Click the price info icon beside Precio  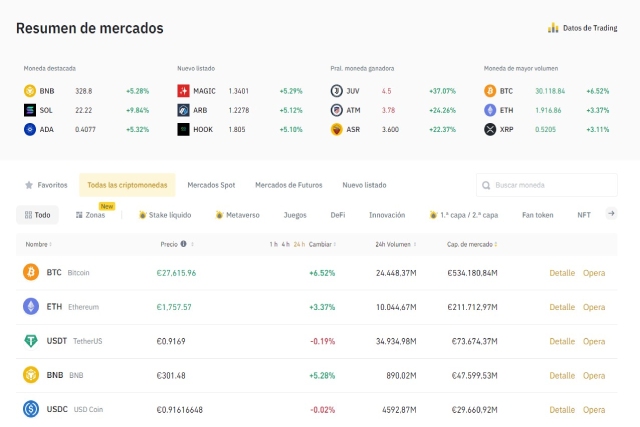183,244
